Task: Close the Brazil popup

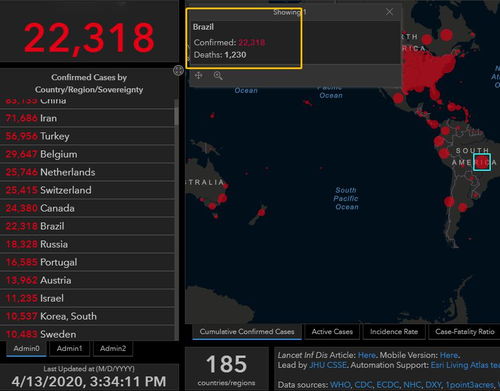Action: 389,12
